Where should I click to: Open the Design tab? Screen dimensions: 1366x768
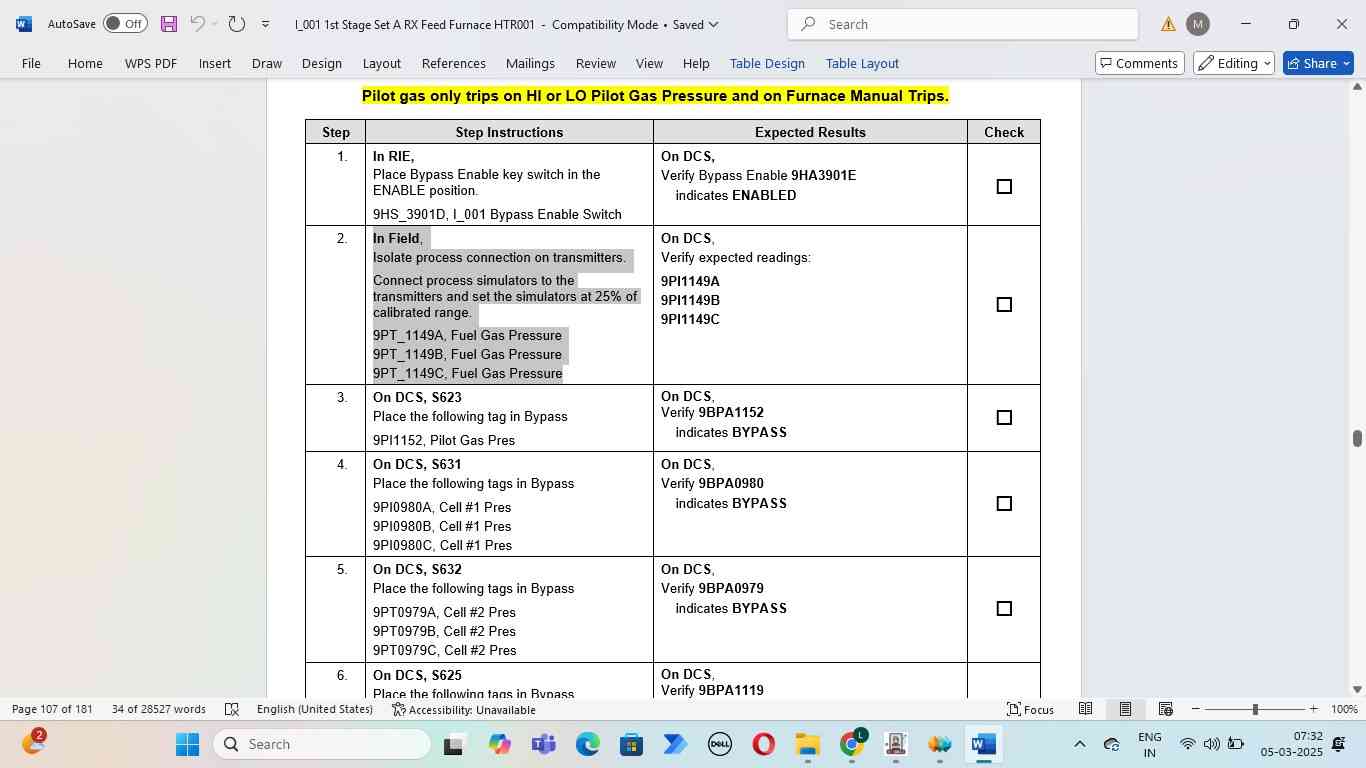pos(322,63)
